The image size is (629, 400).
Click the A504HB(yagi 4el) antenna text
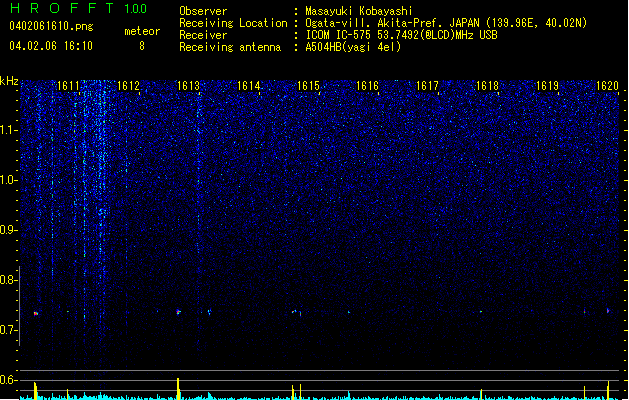pos(353,47)
